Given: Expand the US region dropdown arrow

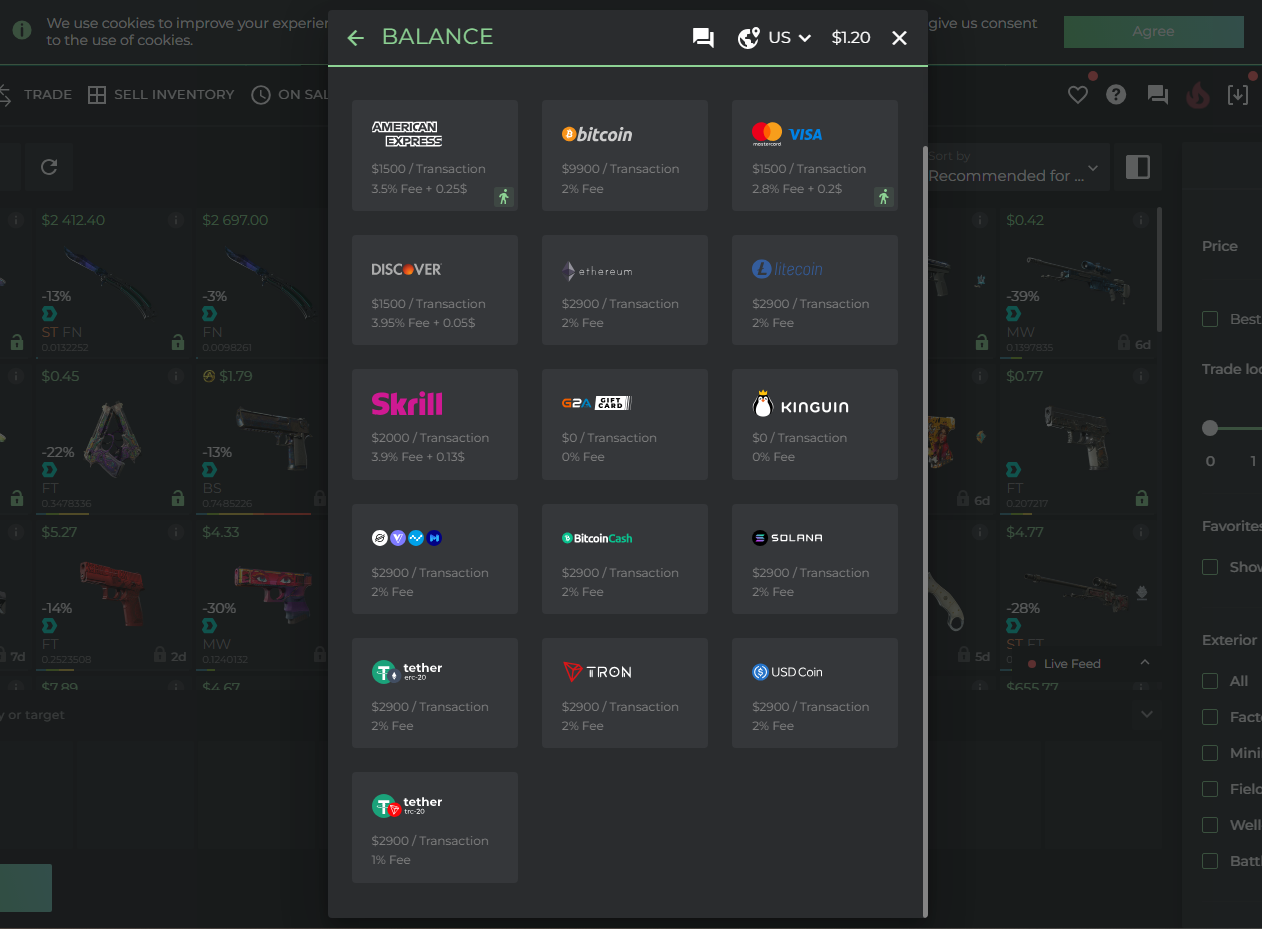Looking at the screenshot, I should [x=804, y=38].
